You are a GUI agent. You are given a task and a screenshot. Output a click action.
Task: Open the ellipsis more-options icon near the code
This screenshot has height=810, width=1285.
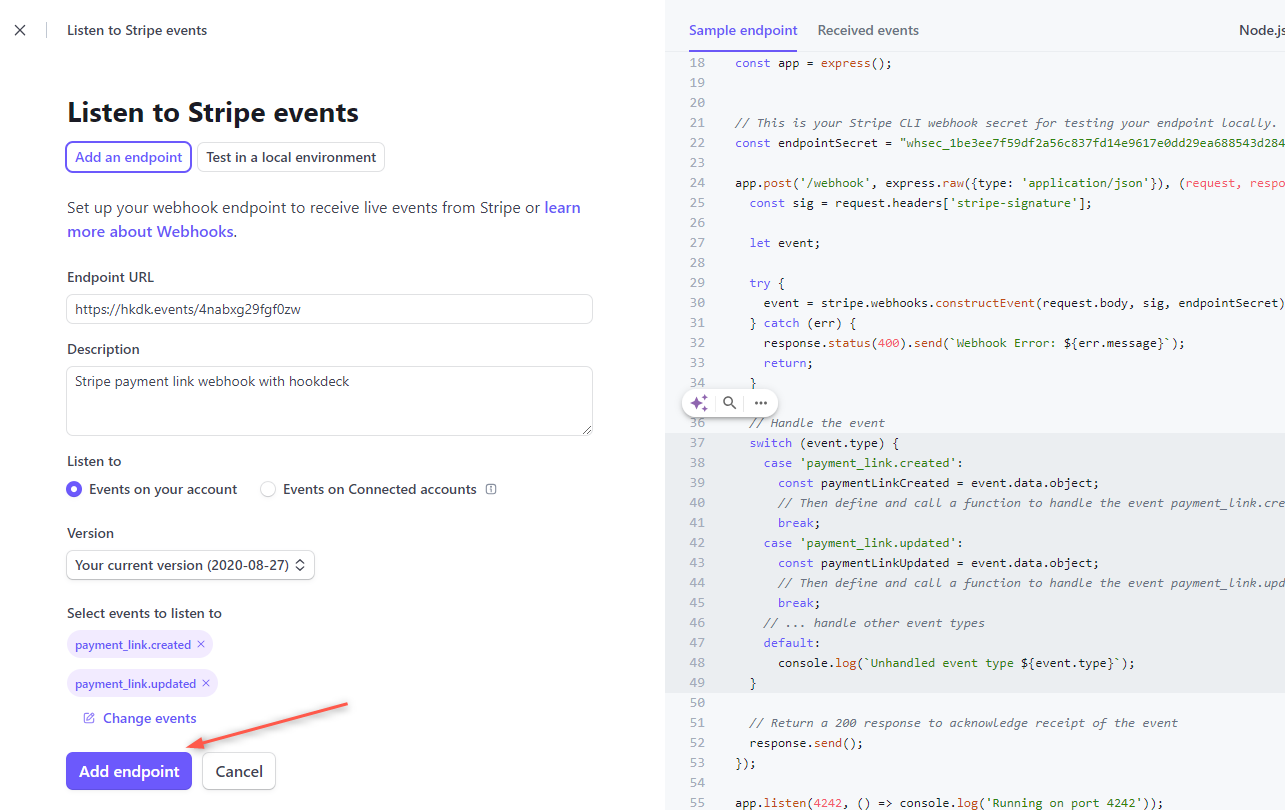[761, 402]
